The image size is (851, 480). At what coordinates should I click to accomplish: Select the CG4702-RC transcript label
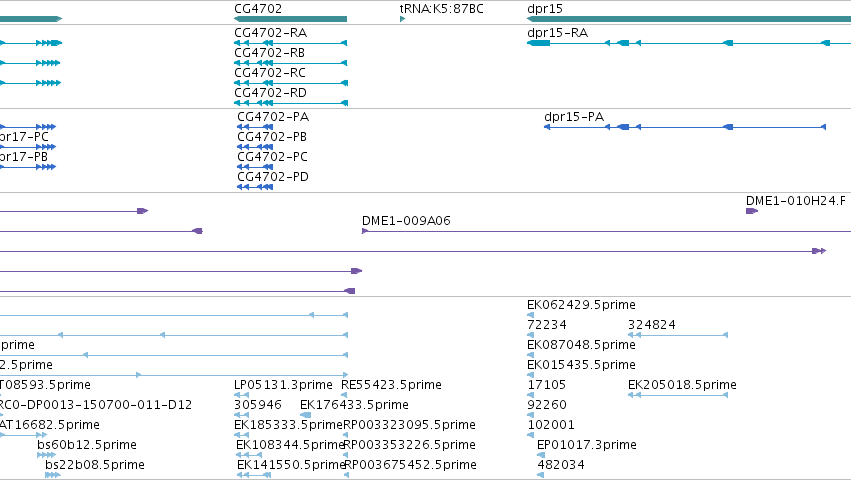point(270,73)
